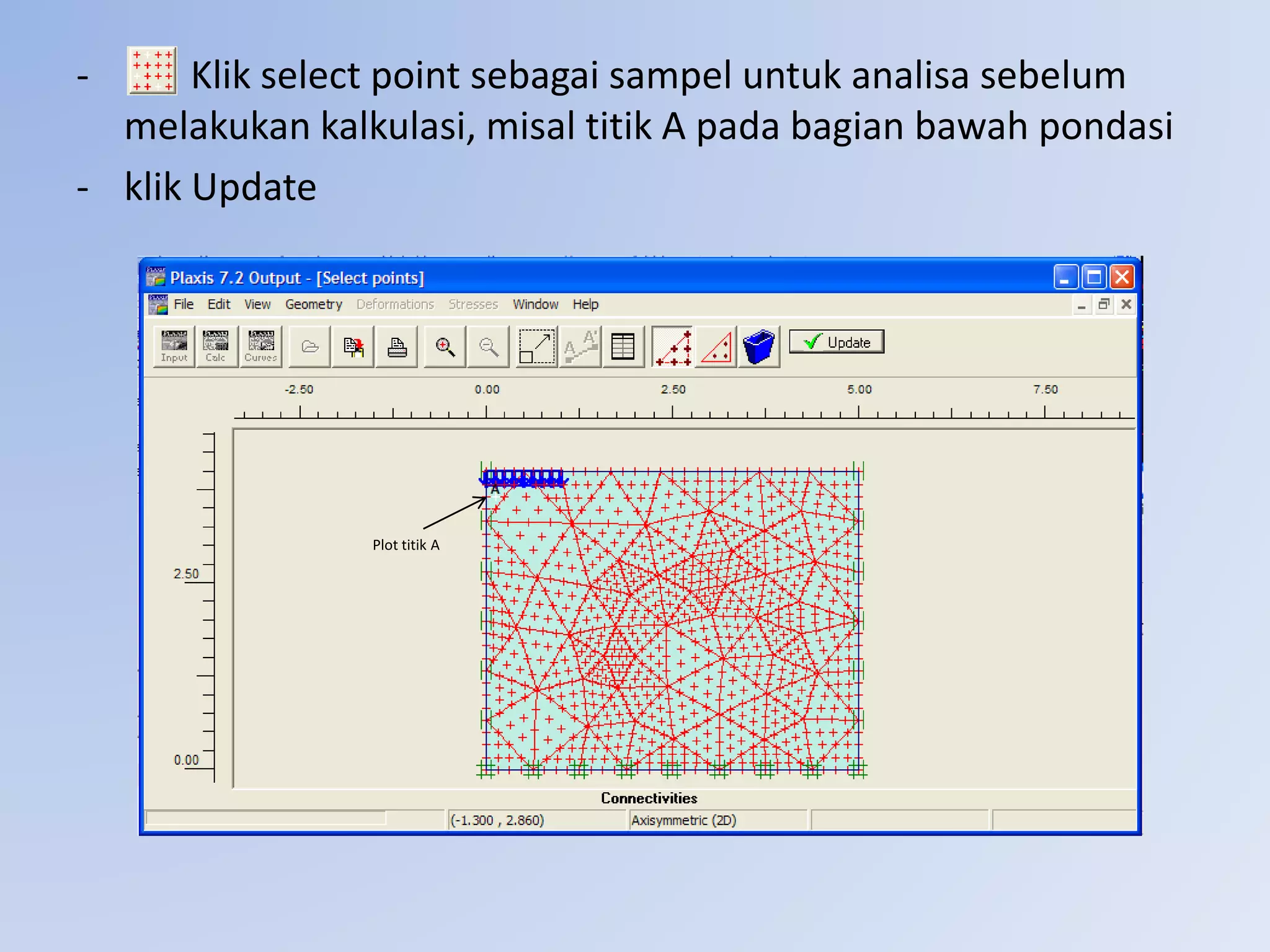The width and height of the screenshot is (1270, 952).
Task: Click the Axisymmetric (2D) status field
Action: click(718, 820)
